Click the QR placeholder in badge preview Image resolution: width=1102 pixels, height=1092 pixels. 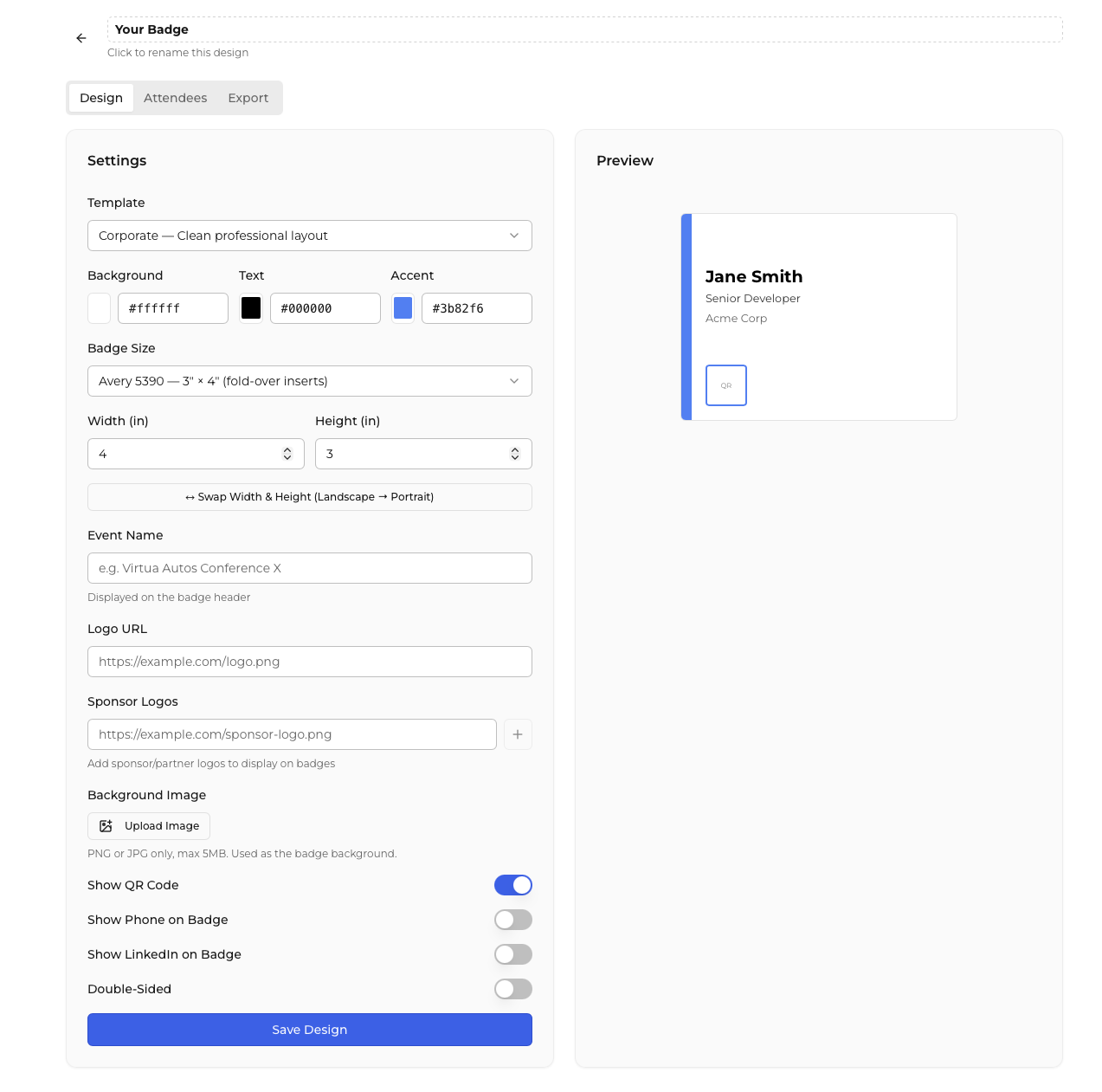point(726,385)
